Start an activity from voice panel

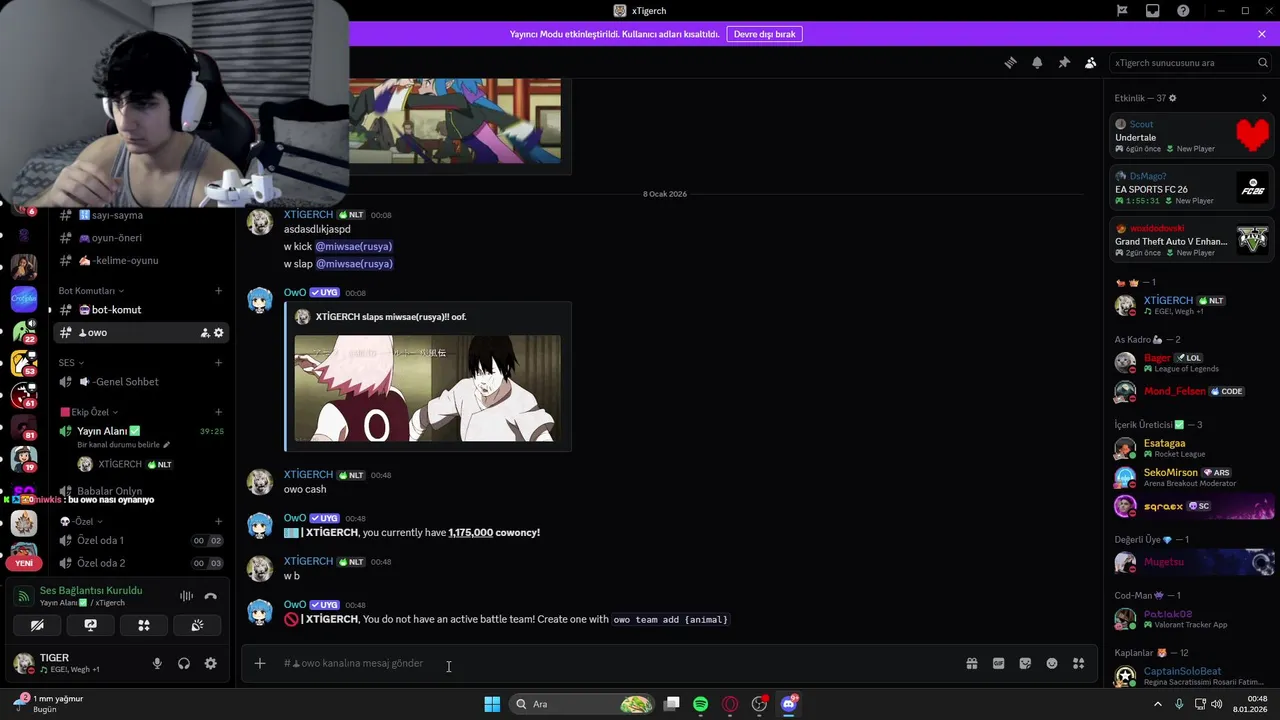tap(144, 625)
